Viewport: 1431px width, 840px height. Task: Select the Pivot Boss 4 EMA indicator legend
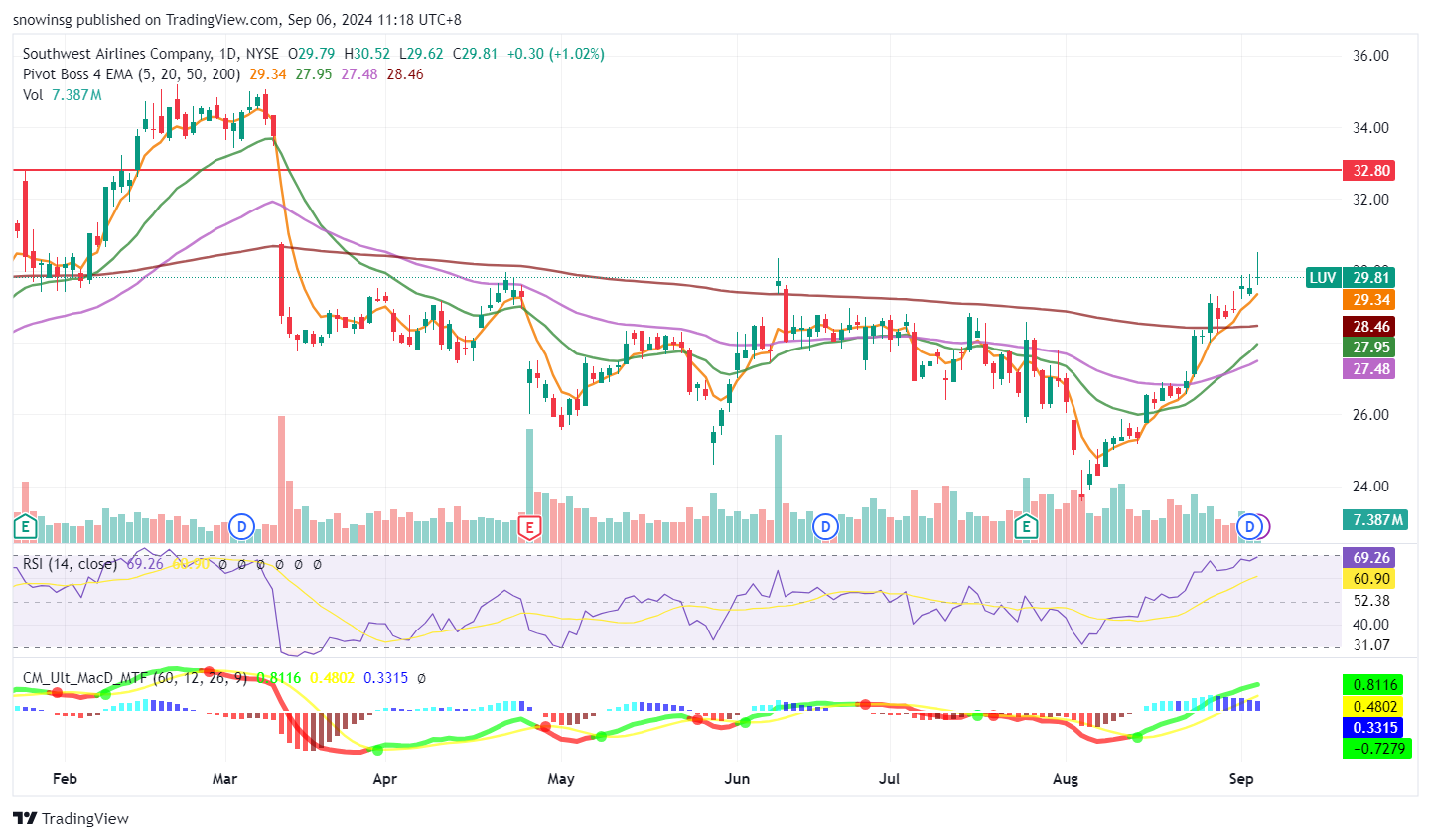pyautogui.click(x=132, y=74)
